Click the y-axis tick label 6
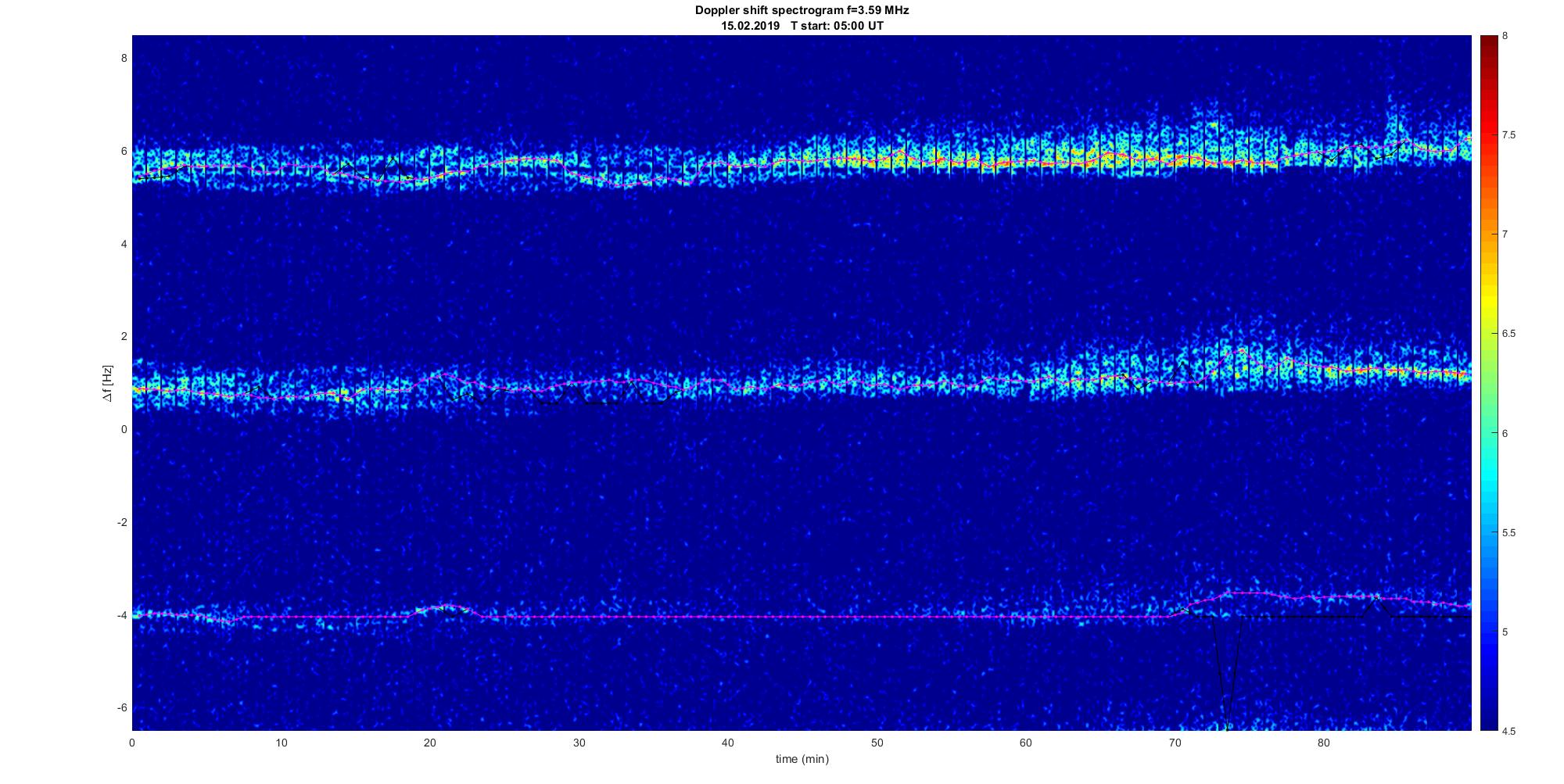 (124, 152)
